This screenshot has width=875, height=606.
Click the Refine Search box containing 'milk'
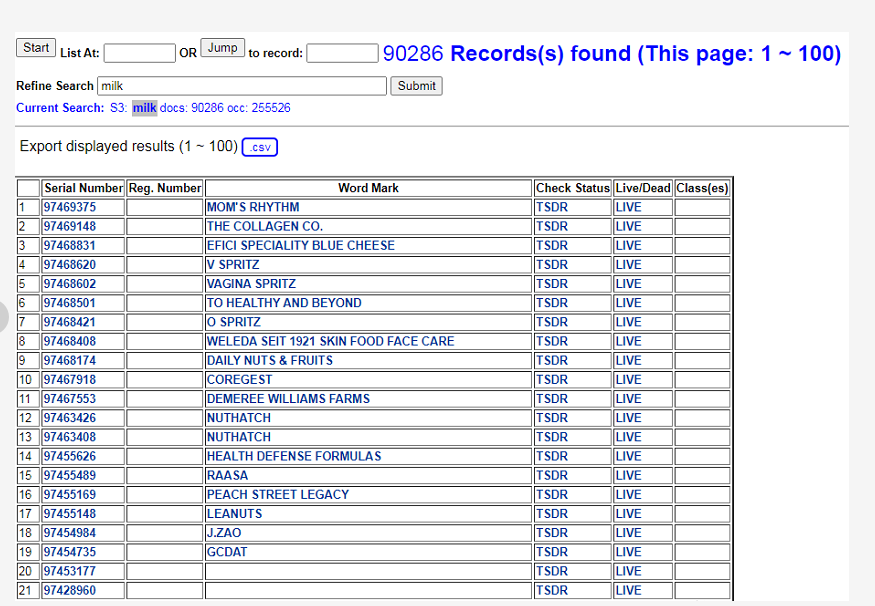click(242, 86)
